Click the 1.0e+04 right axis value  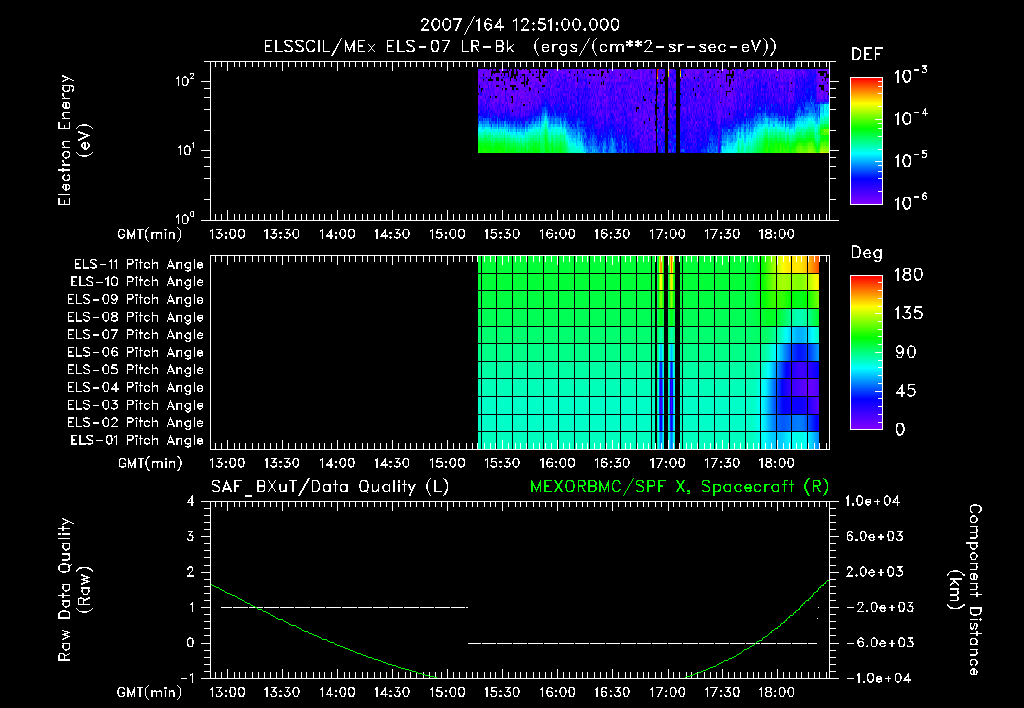(872, 501)
